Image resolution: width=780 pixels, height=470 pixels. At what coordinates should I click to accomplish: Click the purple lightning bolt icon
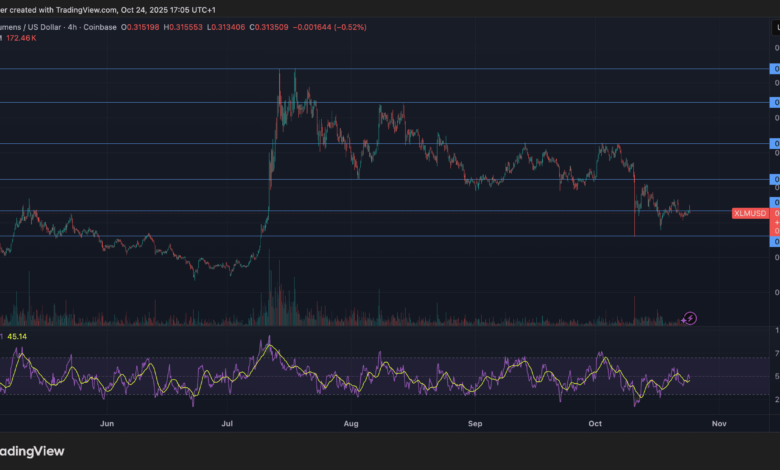pos(689,319)
